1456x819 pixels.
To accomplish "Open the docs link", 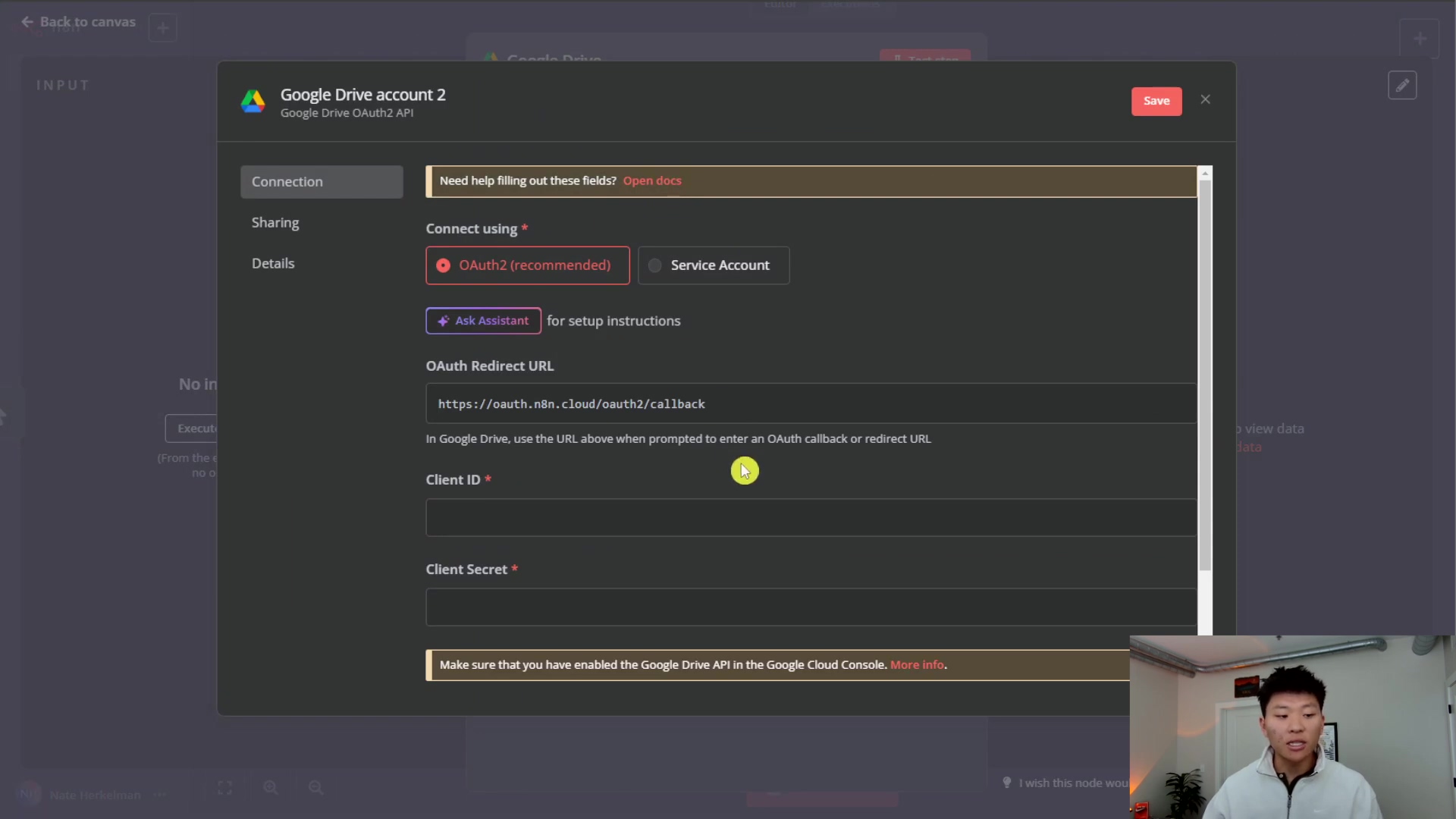I will [652, 180].
